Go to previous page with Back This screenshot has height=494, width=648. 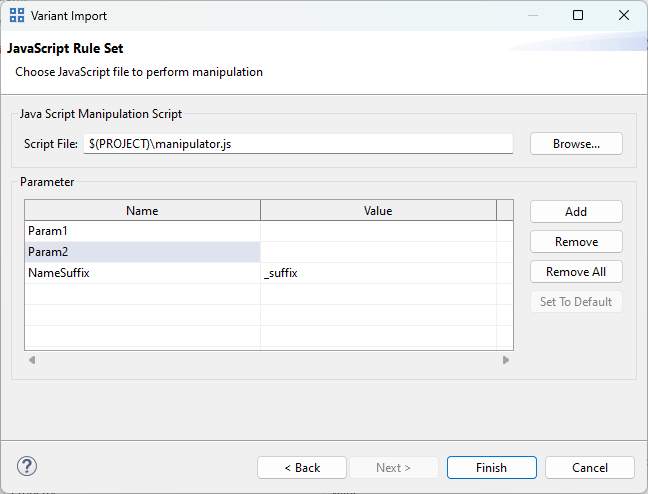click(302, 468)
